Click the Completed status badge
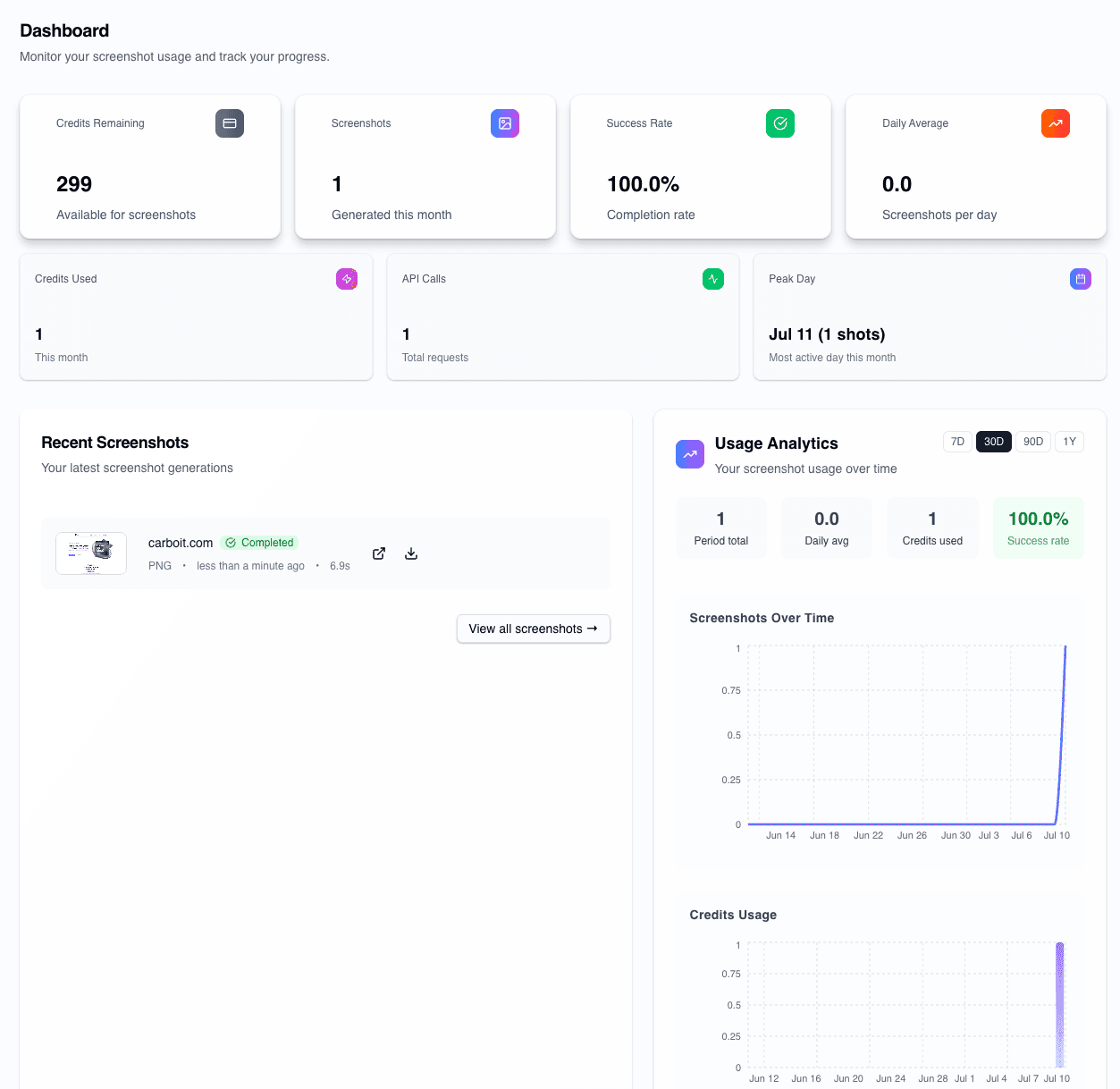 click(x=259, y=543)
